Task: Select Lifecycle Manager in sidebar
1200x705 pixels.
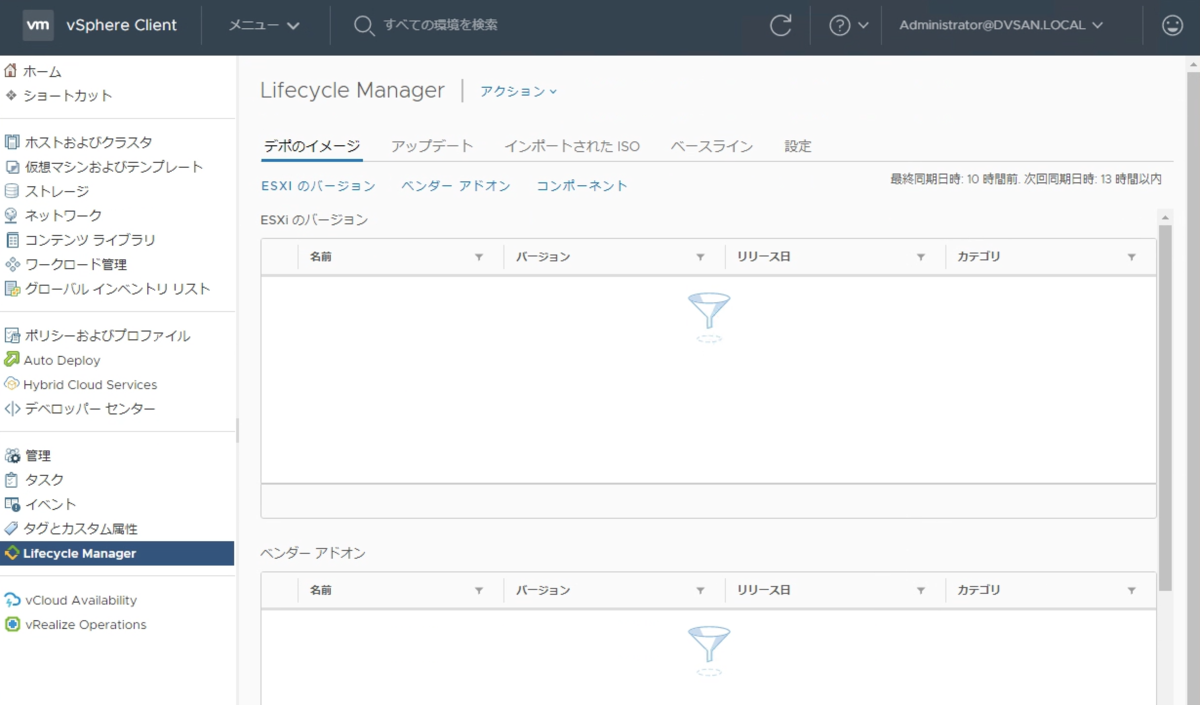Action: click(x=117, y=553)
